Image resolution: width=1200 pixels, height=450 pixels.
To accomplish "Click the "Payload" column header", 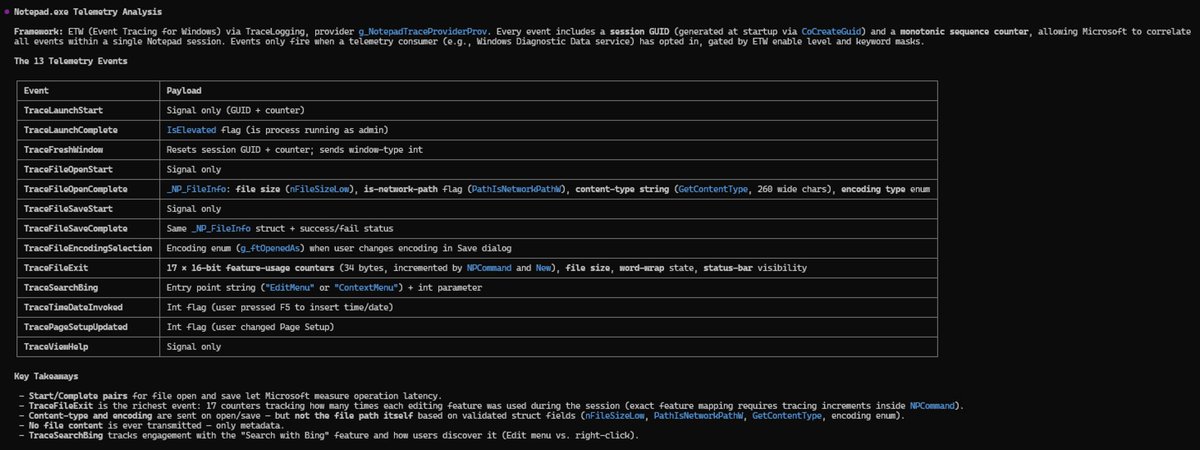I will tap(183, 90).
